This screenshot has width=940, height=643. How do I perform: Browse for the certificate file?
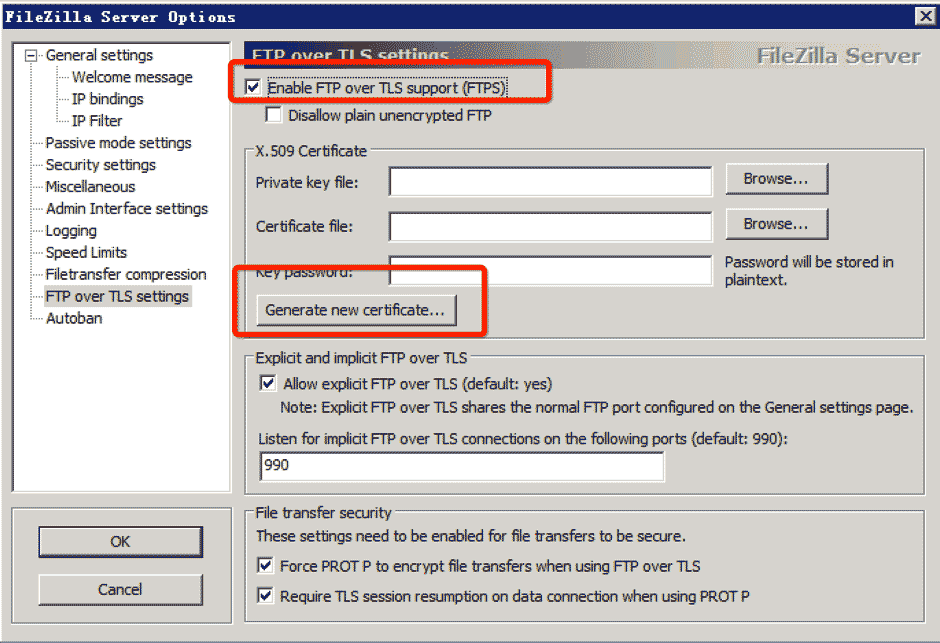click(776, 224)
